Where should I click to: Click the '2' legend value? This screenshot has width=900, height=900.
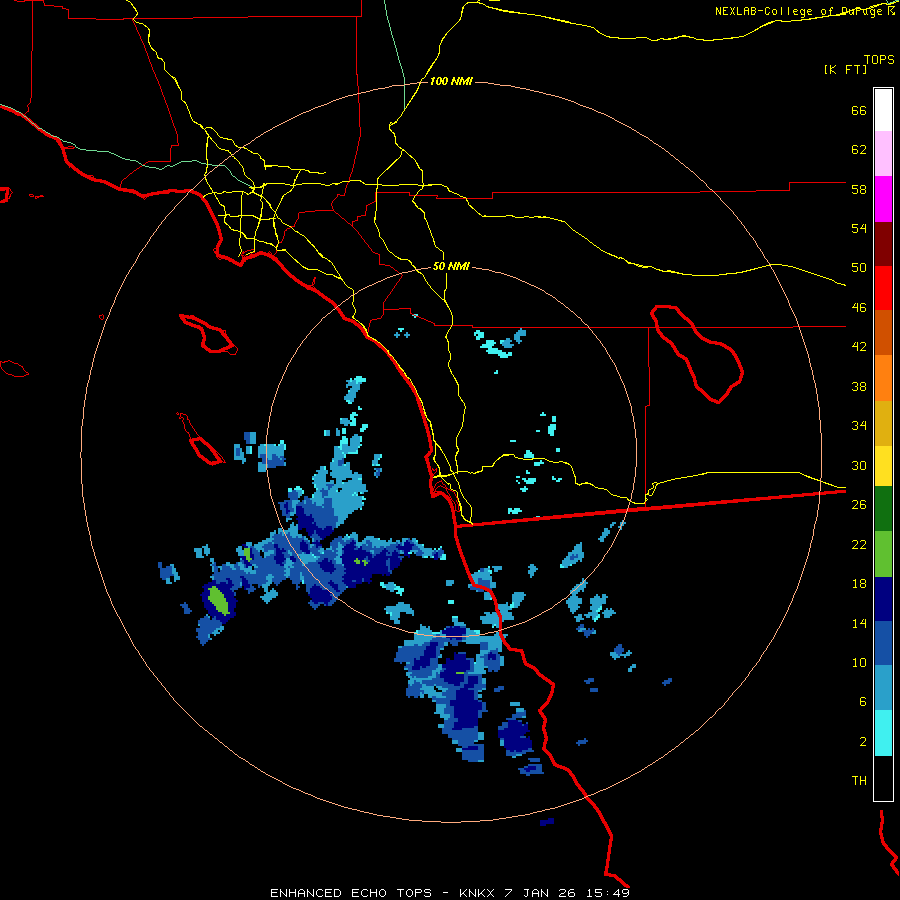[863, 742]
